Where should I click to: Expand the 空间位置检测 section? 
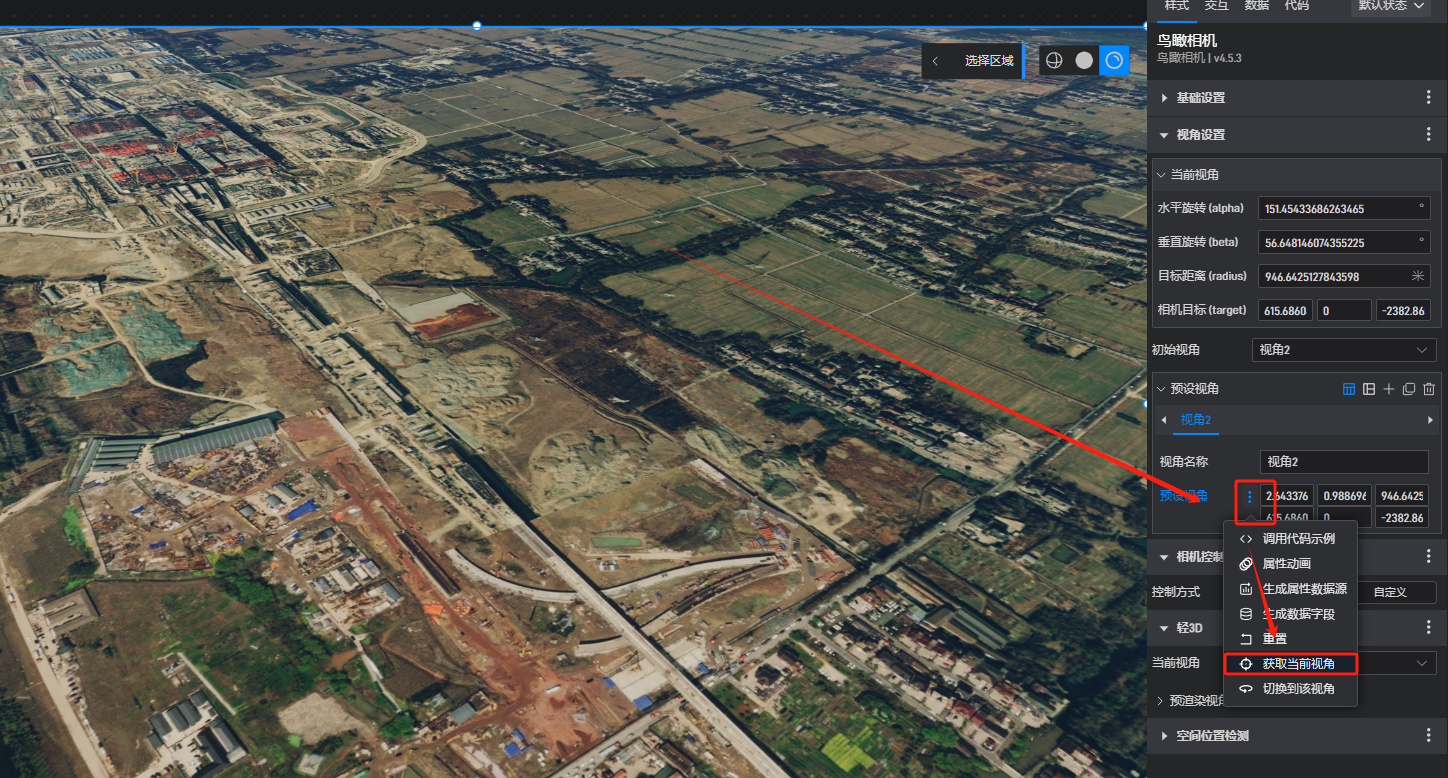(1212, 736)
